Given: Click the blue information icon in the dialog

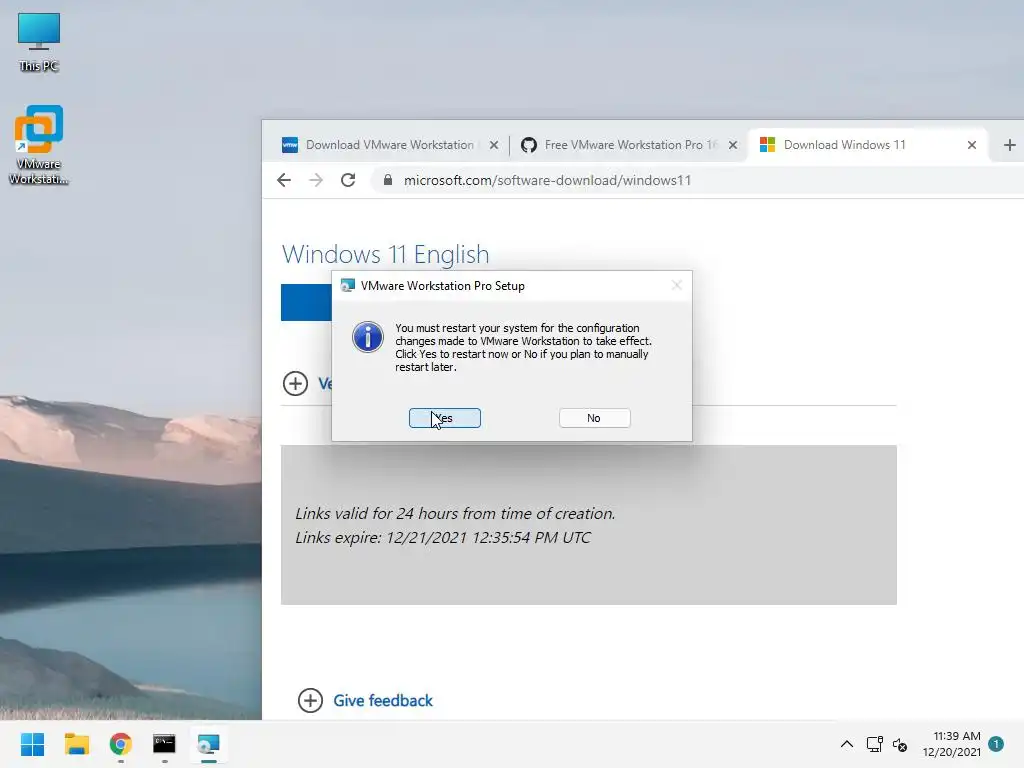Looking at the screenshot, I should click(x=368, y=337).
